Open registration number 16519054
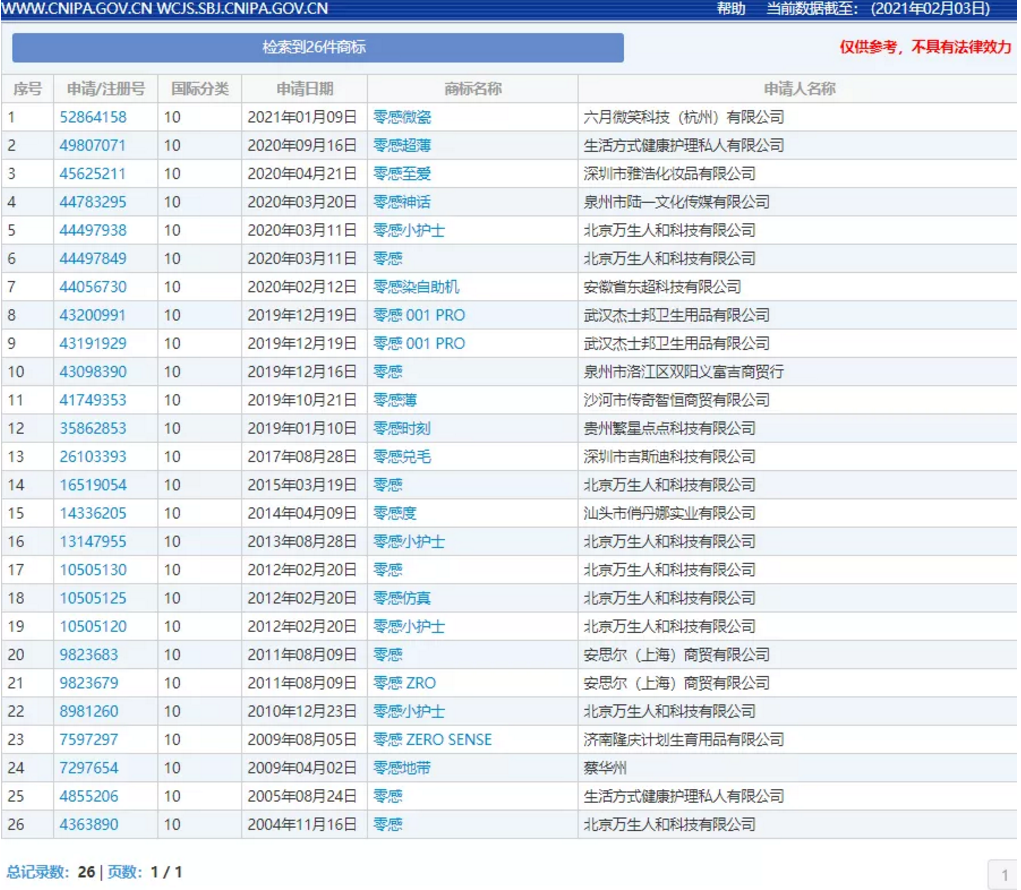This screenshot has width=1021, height=890. (93, 485)
